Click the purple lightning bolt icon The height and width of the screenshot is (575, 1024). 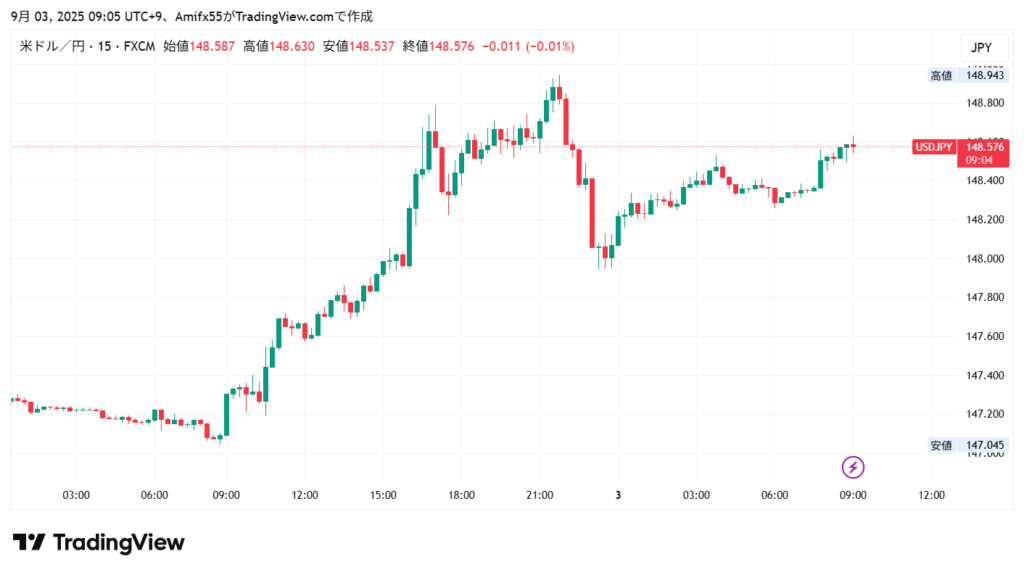click(853, 467)
